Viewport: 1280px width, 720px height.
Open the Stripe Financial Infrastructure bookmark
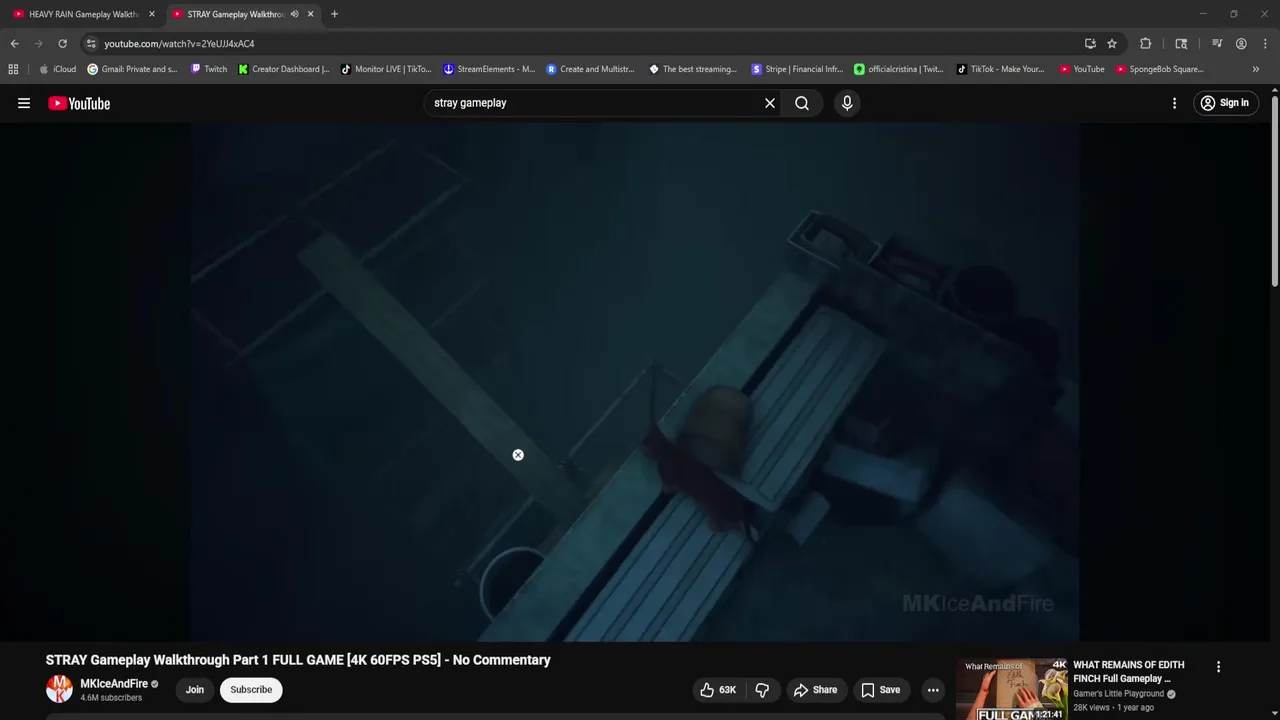point(797,69)
